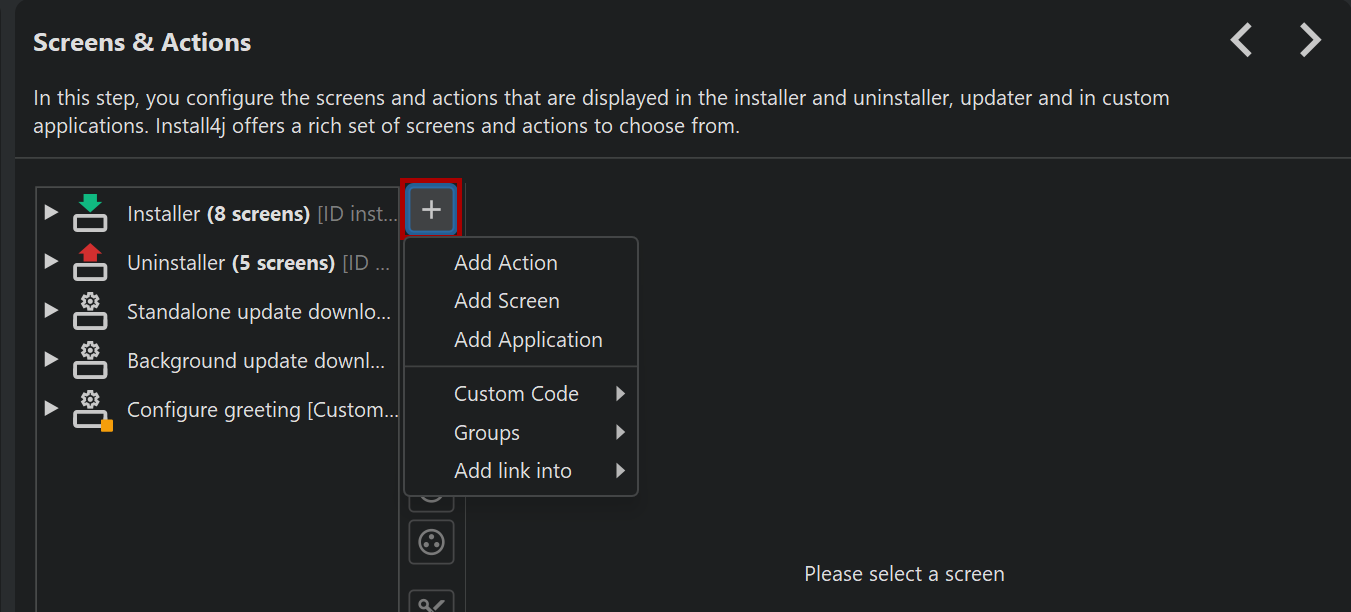Click the scissors cut toolbar button
The image size is (1351, 612).
pos(431,602)
